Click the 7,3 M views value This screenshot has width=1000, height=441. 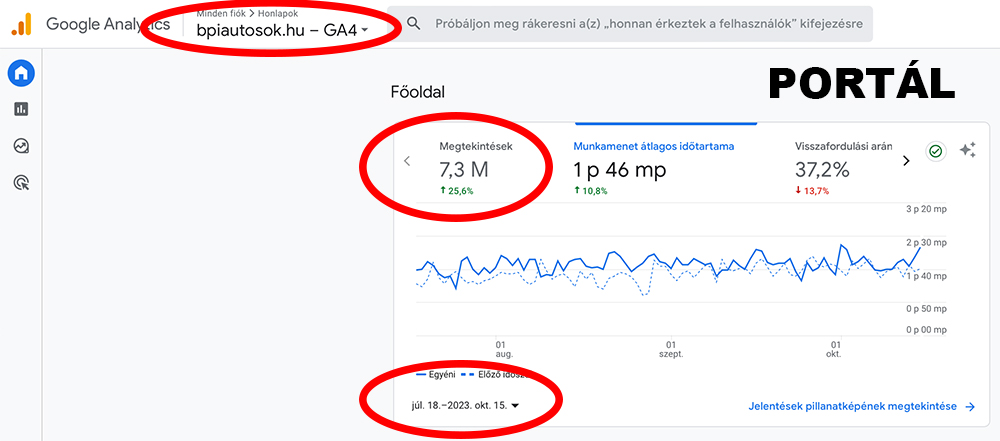pyautogui.click(x=464, y=170)
